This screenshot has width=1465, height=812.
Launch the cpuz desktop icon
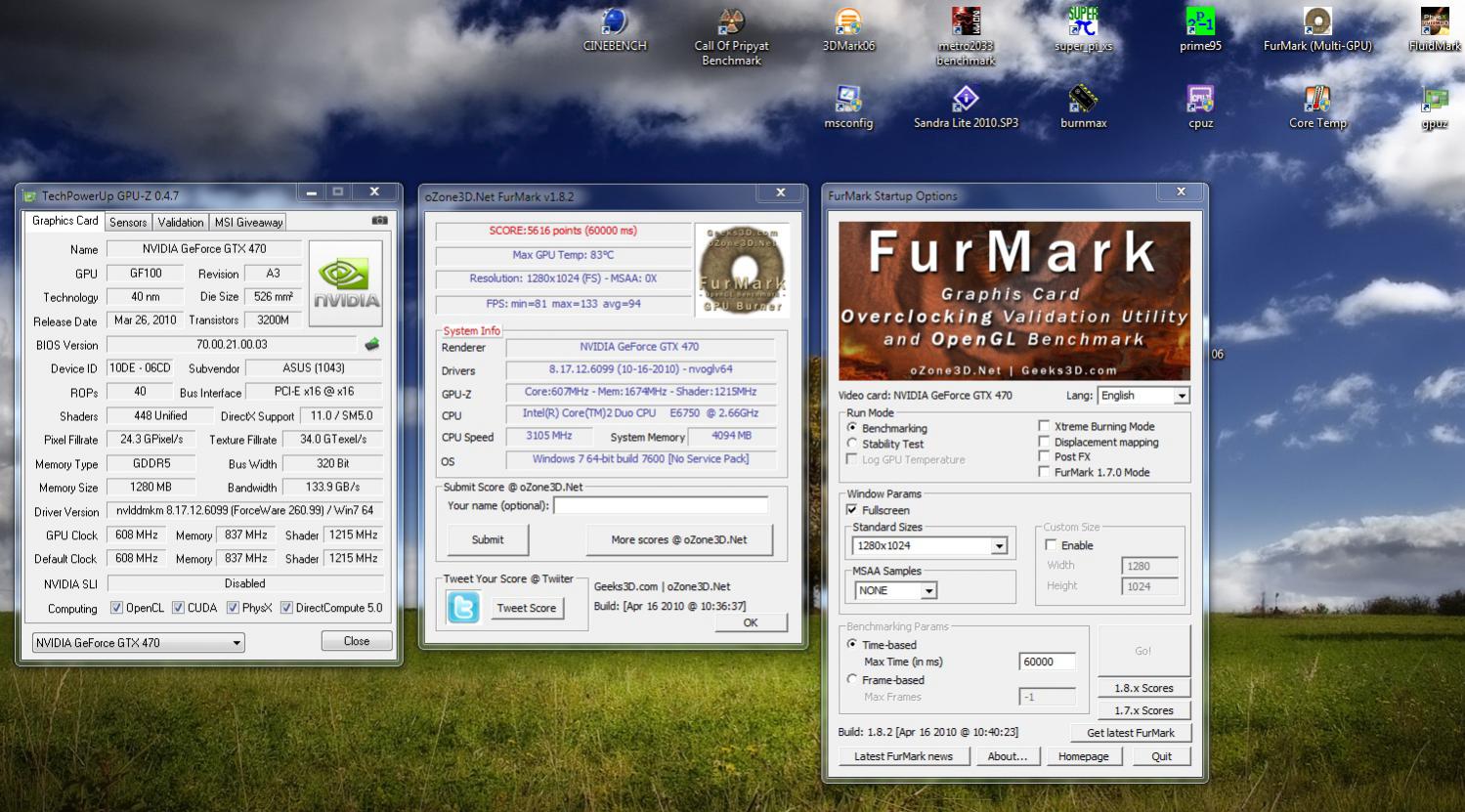click(1200, 107)
